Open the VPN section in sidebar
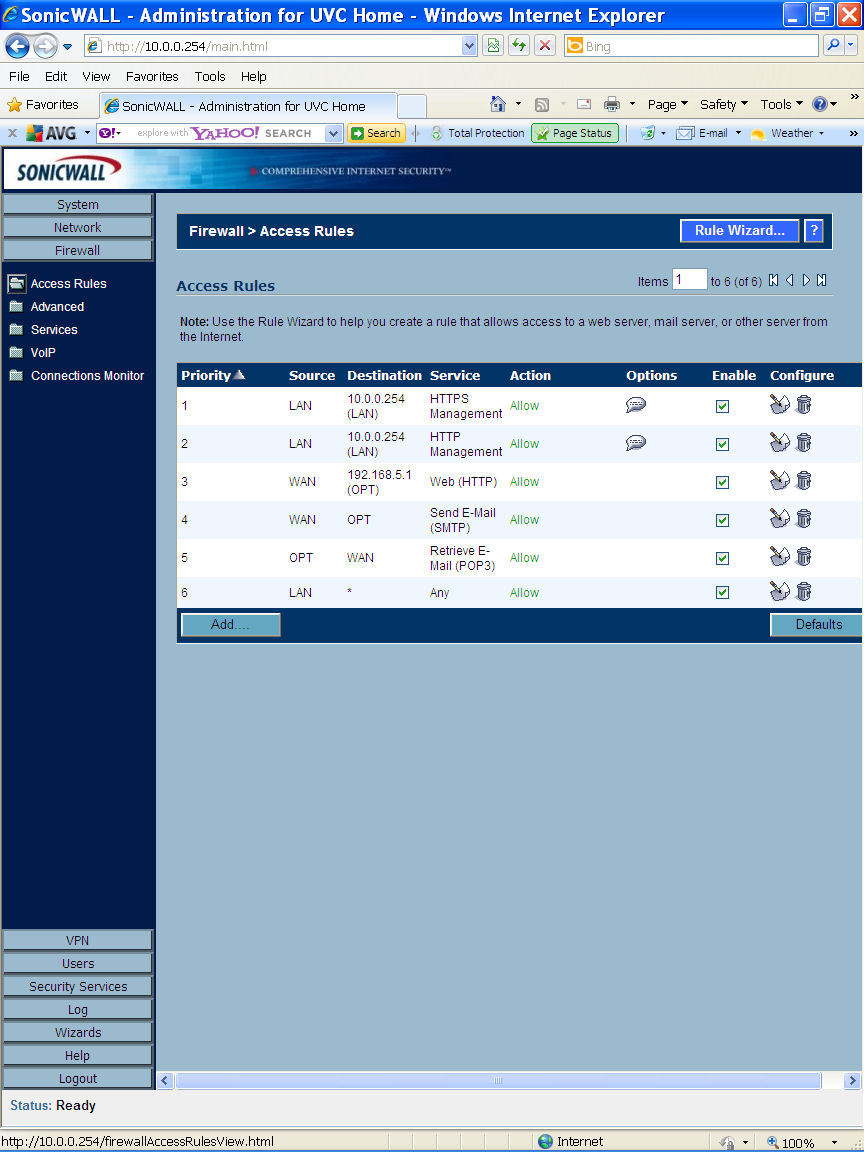 78,940
